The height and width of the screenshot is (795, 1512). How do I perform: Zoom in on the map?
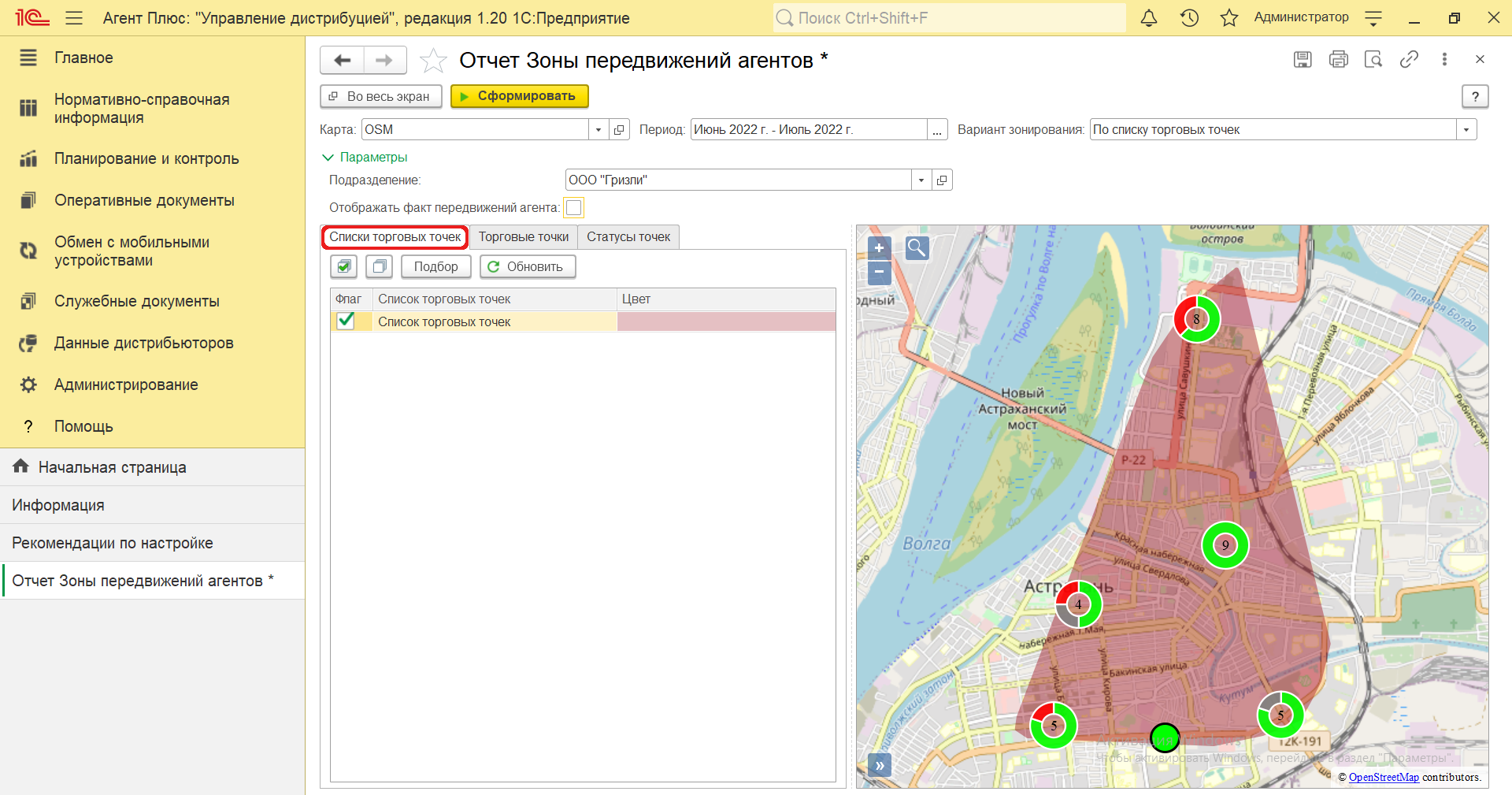879,248
